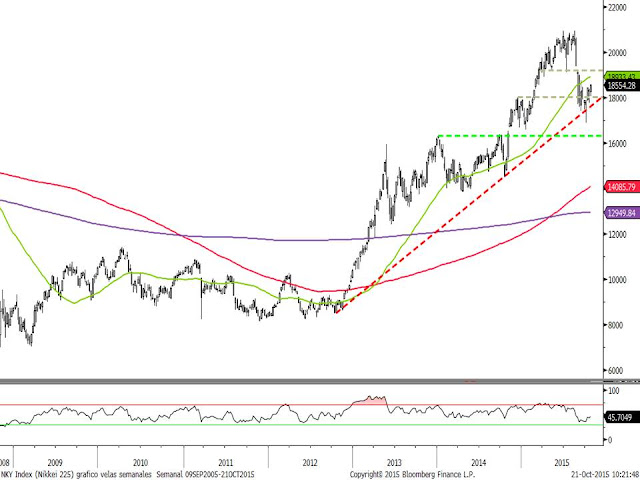The height and width of the screenshot is (480, 640).
Task: Click the 2009 year label on time axis
Action: click(55, 463)
